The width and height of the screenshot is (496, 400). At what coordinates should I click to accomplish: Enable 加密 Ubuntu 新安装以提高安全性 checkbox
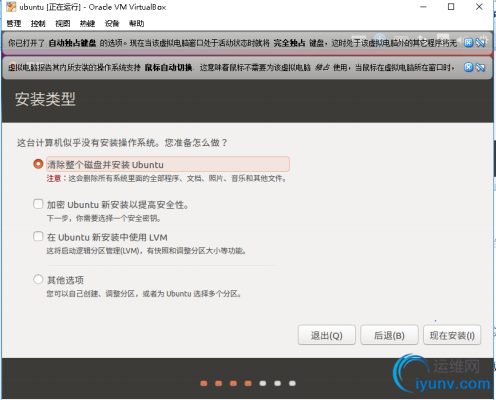pyautogui.click(x=38, y=204)
